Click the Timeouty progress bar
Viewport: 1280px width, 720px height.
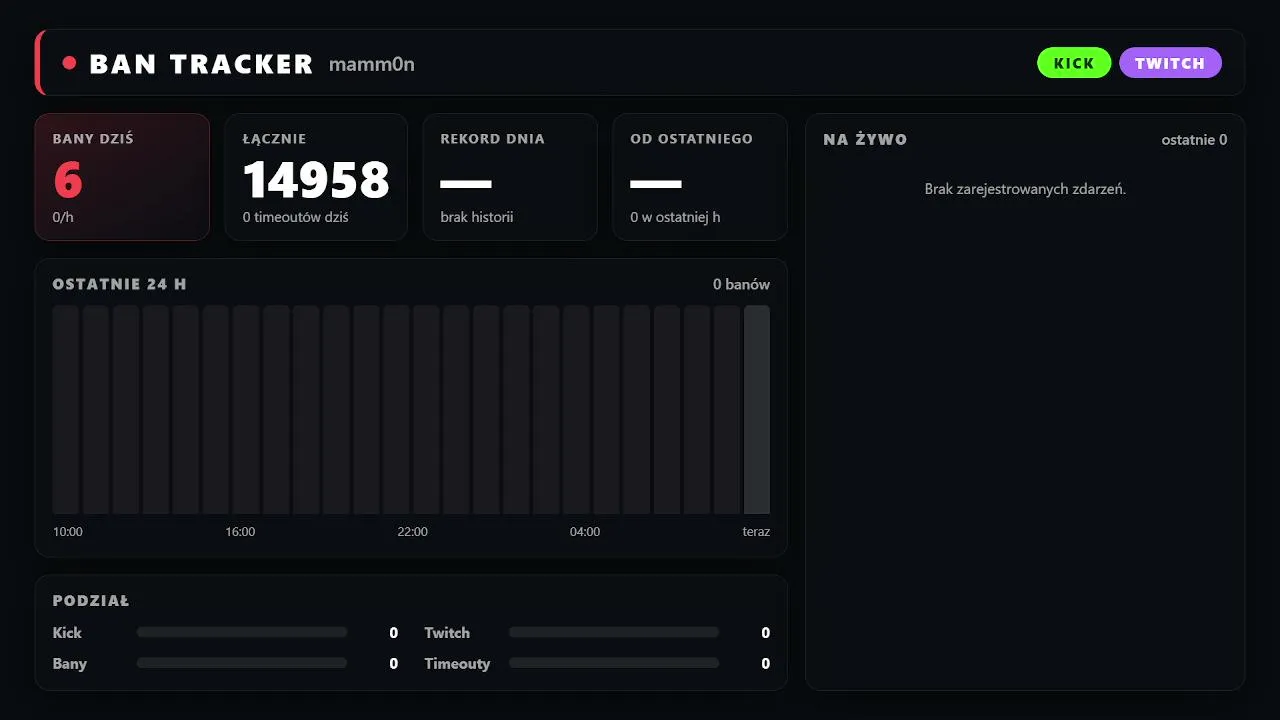point(614,663)
